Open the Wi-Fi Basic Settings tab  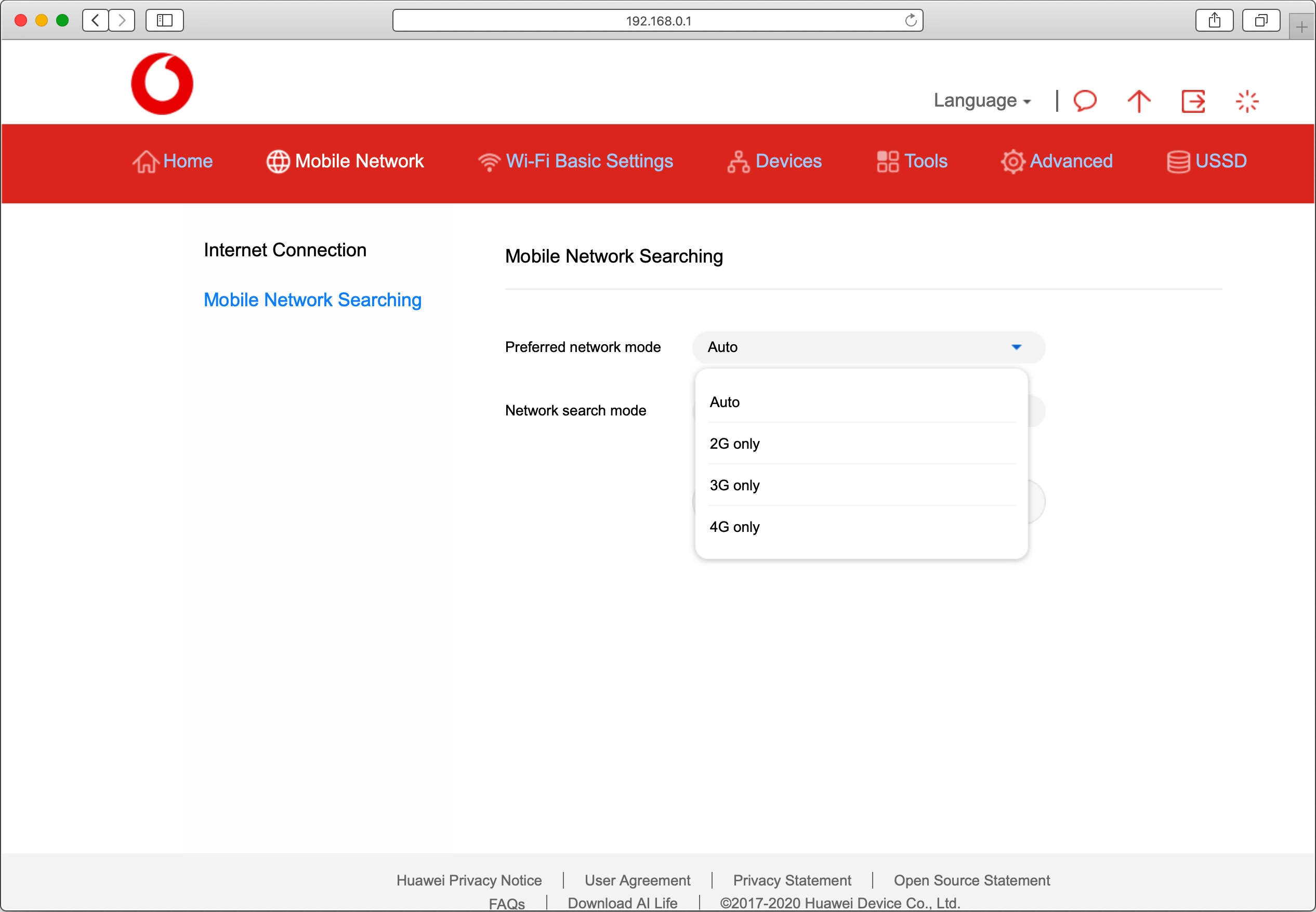(x=576, y=161)
